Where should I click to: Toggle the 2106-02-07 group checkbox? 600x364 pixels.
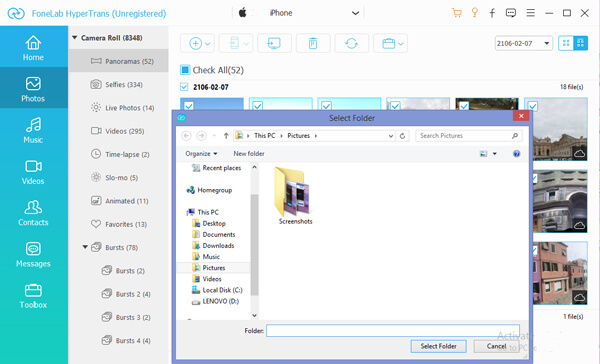[184, 87]
